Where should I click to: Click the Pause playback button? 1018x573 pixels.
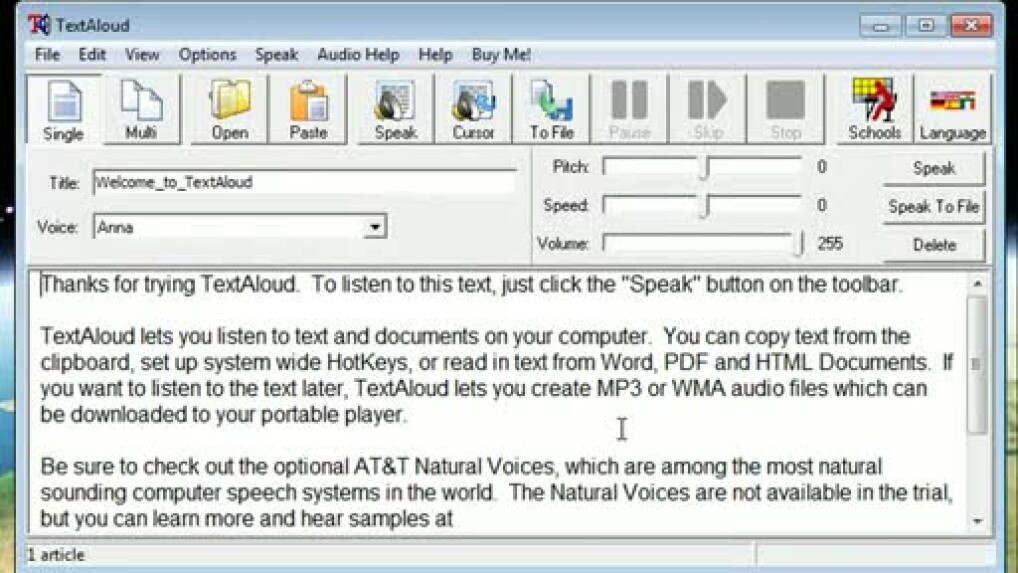629,108
